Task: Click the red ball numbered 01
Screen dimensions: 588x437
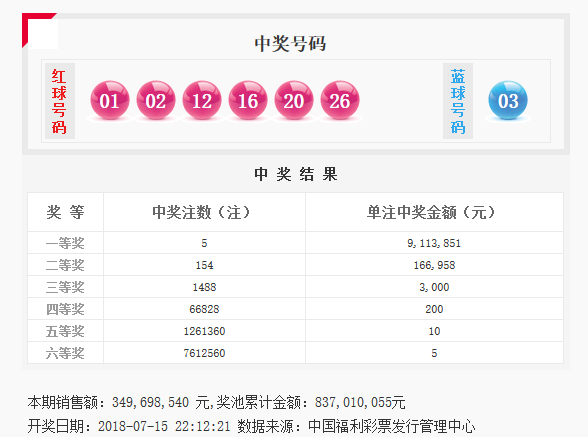Action: tap(110, 100)
